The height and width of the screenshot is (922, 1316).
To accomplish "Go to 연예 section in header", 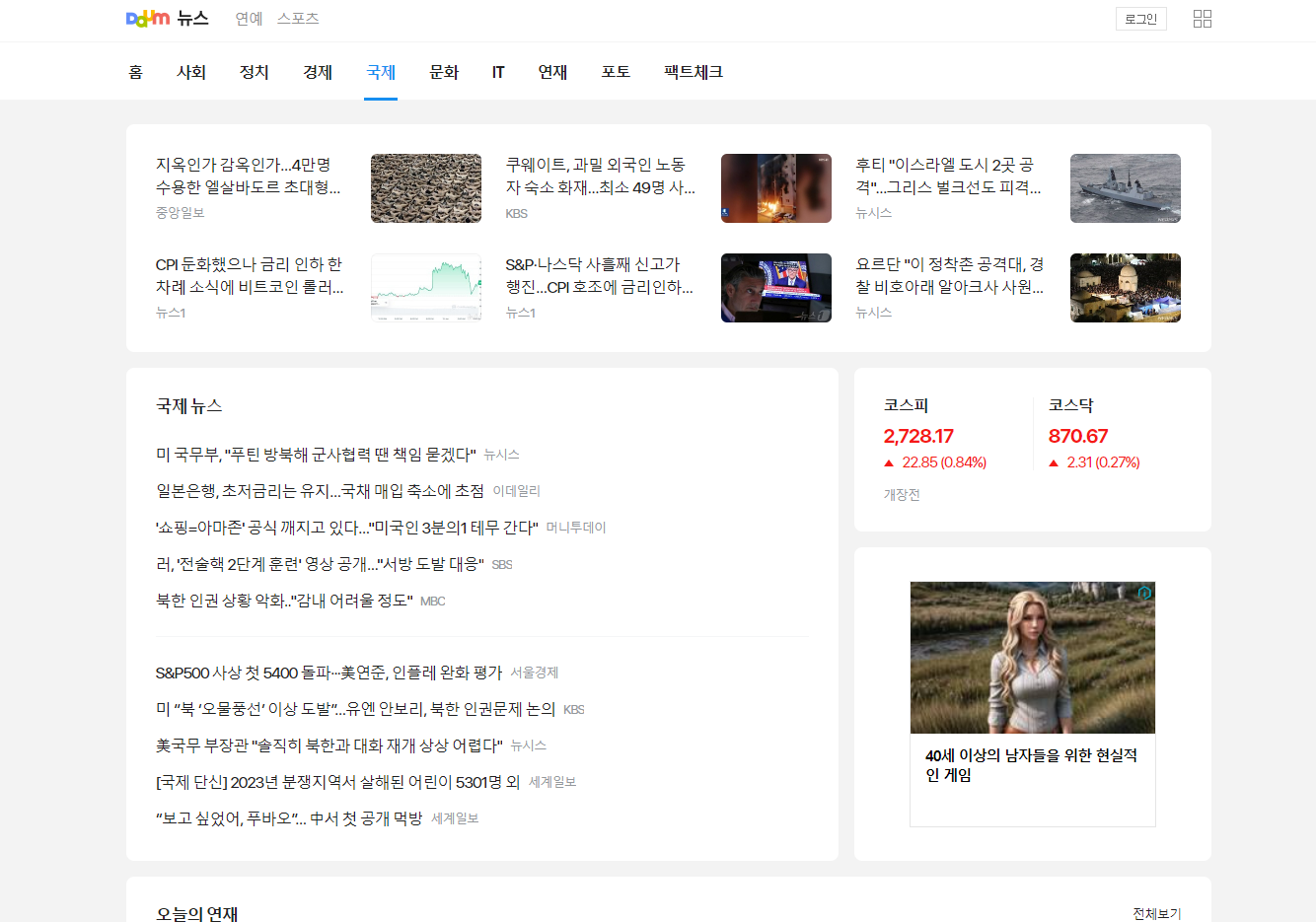I will (249, 19).
